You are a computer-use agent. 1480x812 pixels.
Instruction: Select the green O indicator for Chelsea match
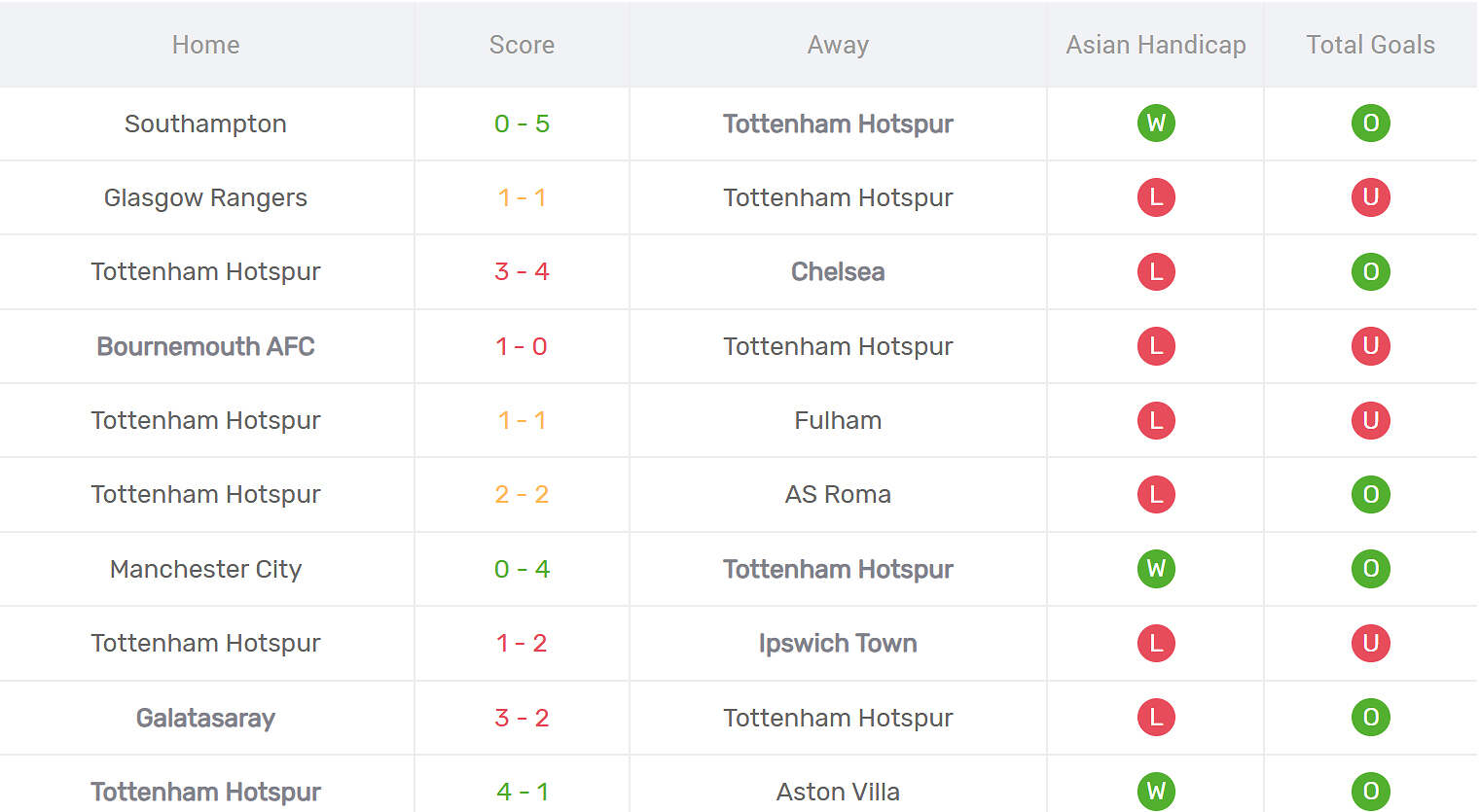[1371, 272]
